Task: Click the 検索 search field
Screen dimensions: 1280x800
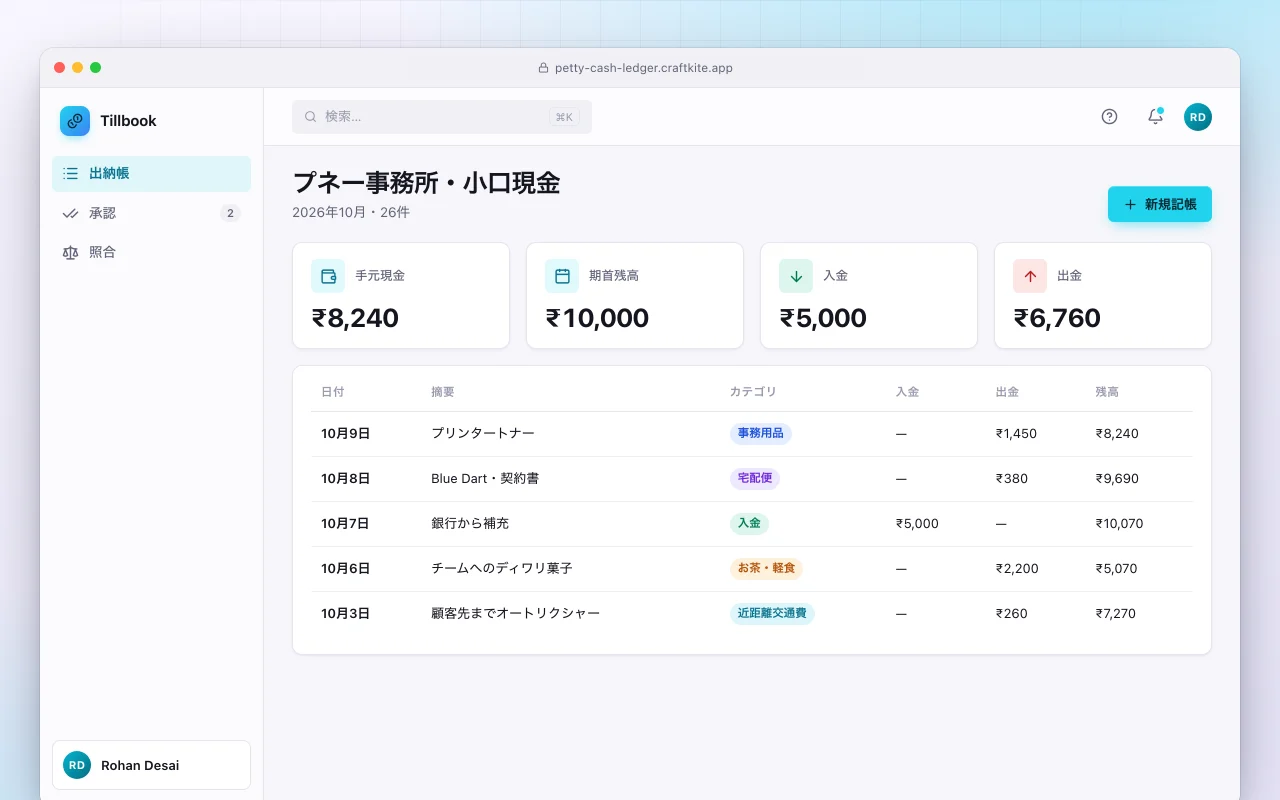Action: (442, 117)
